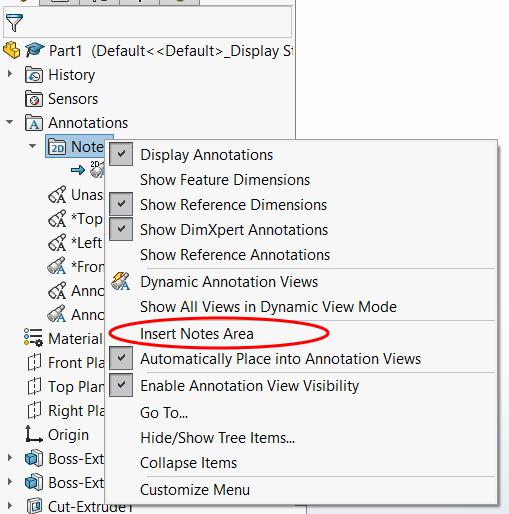509x514 pixels.
Task: Uncheck Display Annotations
Action: (121, 154)
